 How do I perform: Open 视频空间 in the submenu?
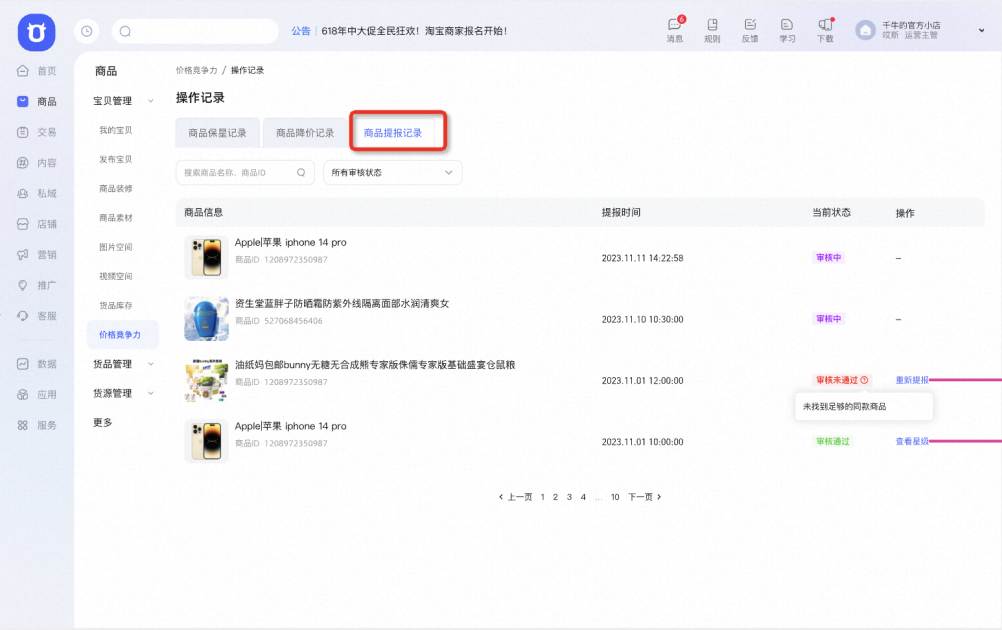[x=116, y=277]
